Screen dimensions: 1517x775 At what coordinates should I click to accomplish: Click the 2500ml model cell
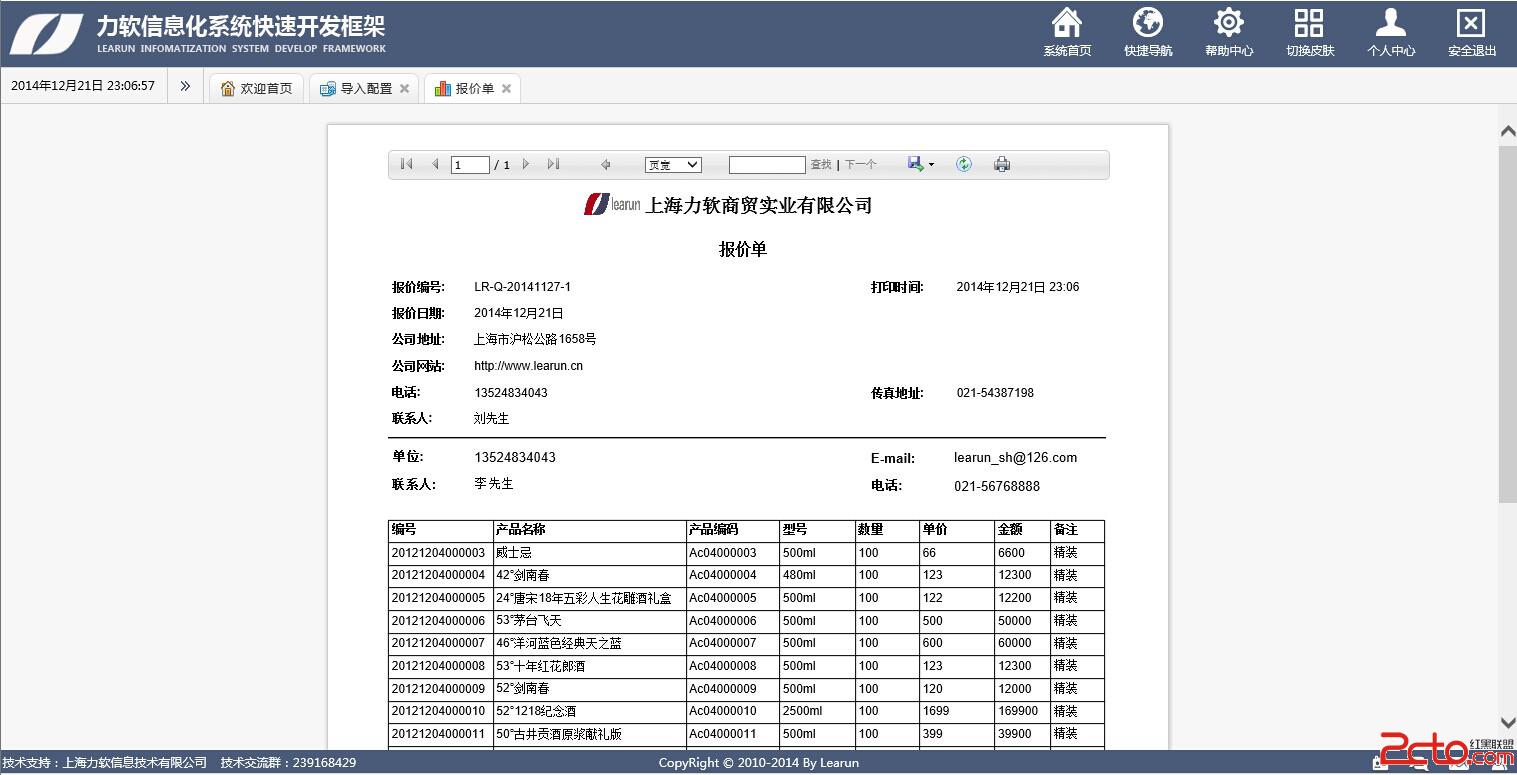817,711
